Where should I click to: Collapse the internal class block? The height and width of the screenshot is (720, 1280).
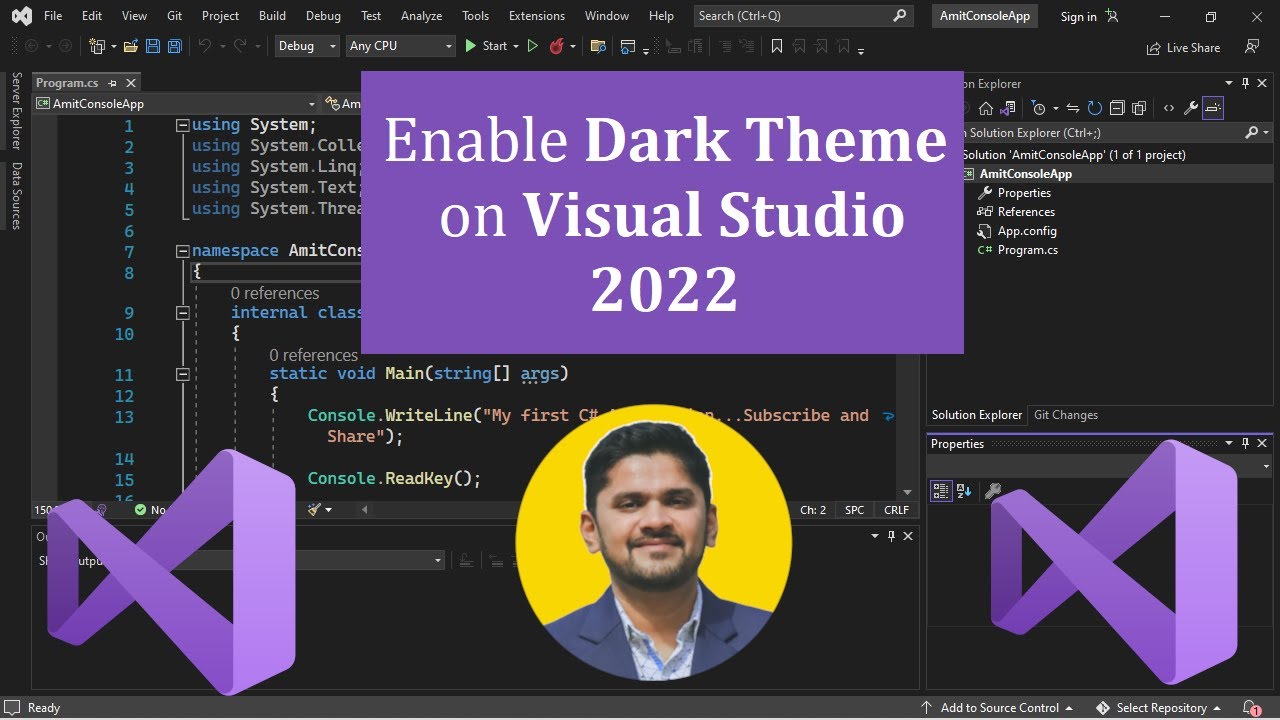[x=182, y=313]
